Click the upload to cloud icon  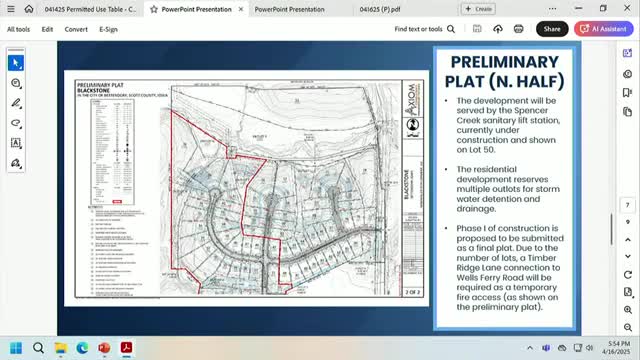[498, 29]
